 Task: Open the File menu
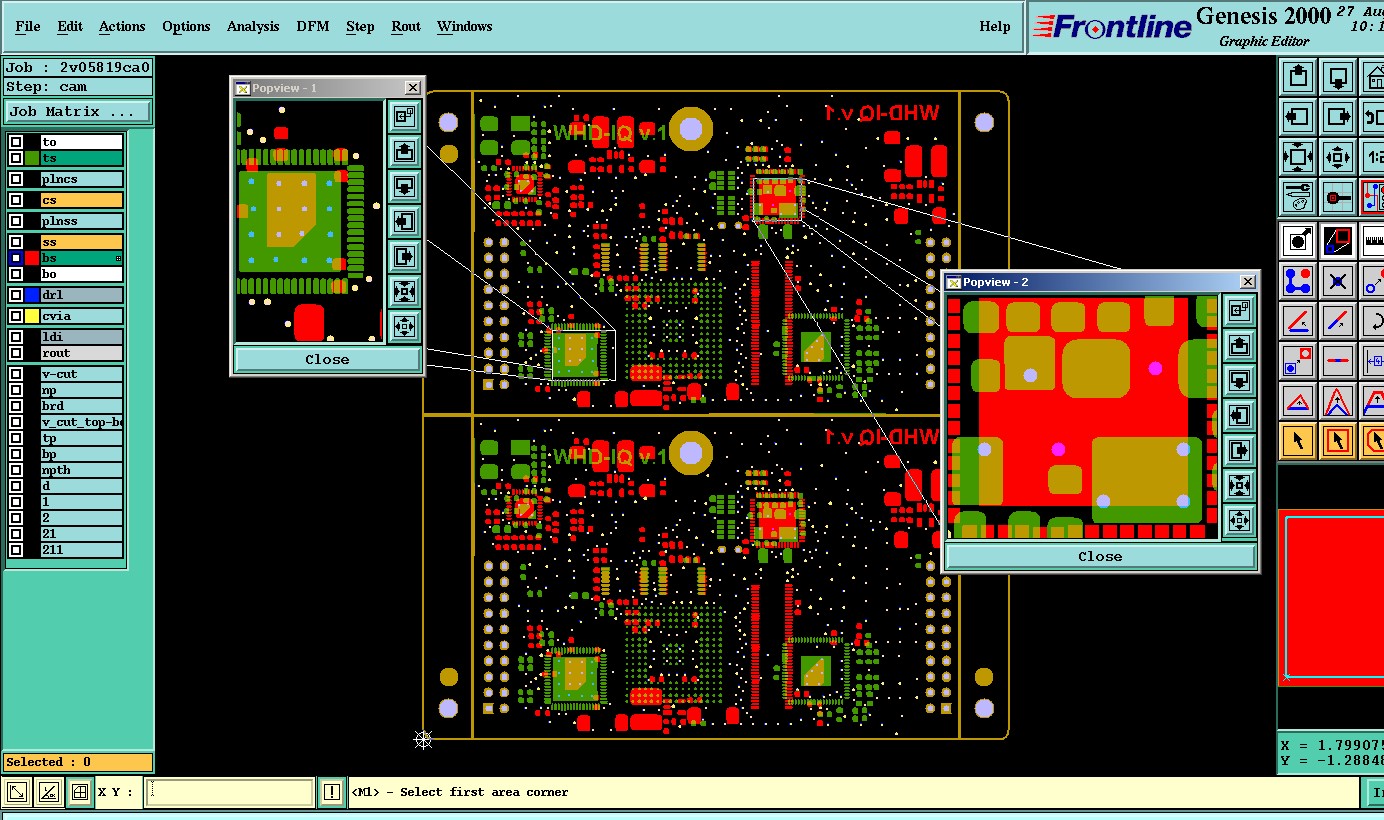[x=28, y=26]
